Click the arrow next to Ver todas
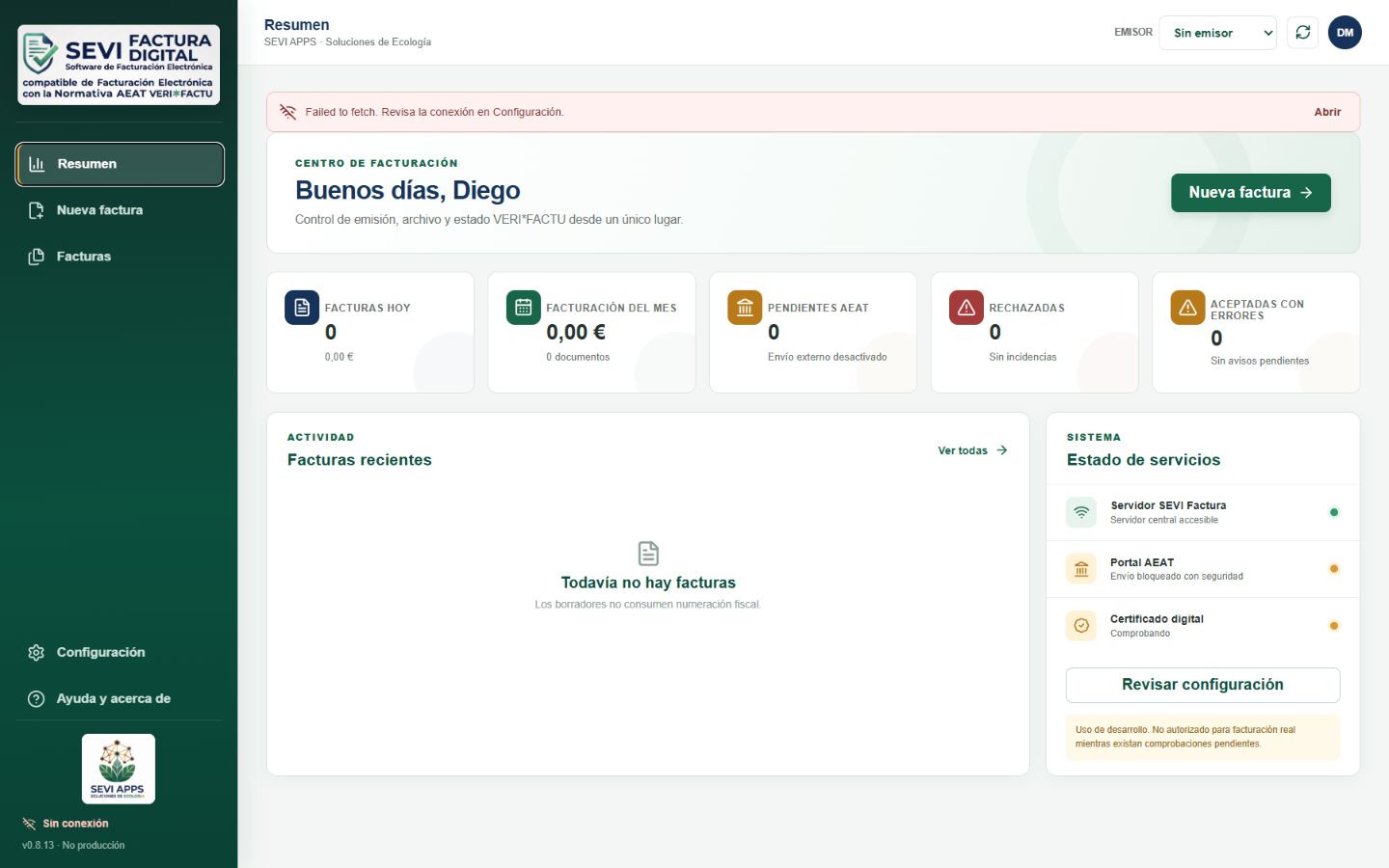This screenshot has width=1389, height=868. (x=1002, y=450)
